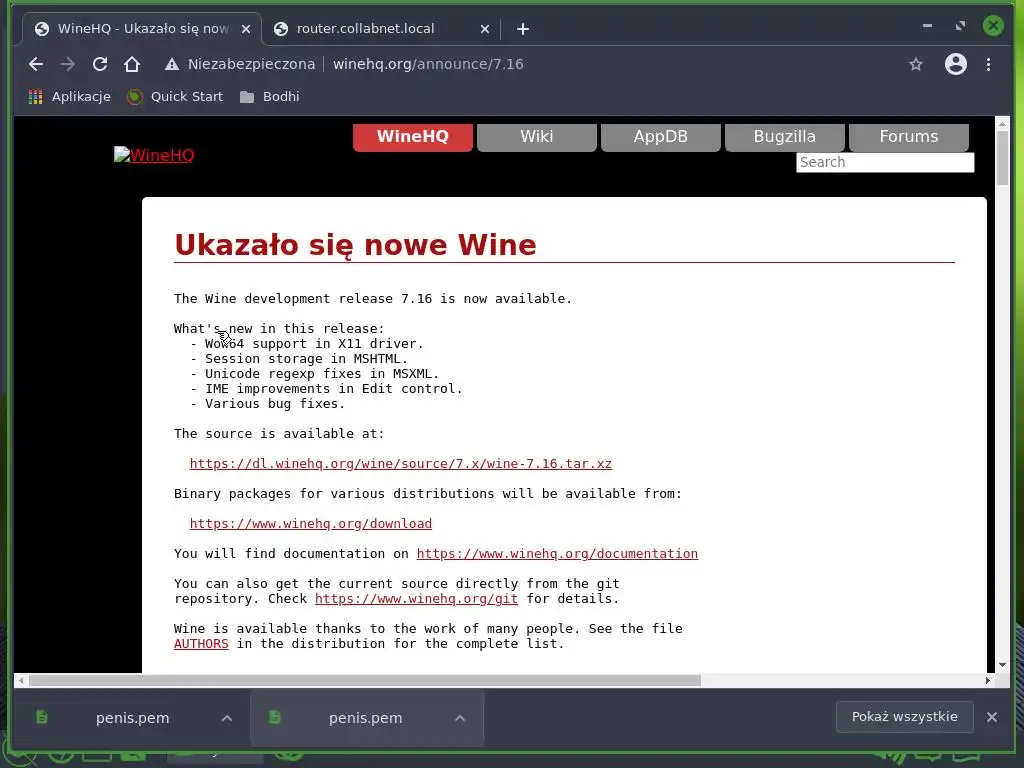The width and height of the screenshot is (1024, 768).
Task: Click the text 'Various bug fixes.'
Action: click(x=275, y=404)
